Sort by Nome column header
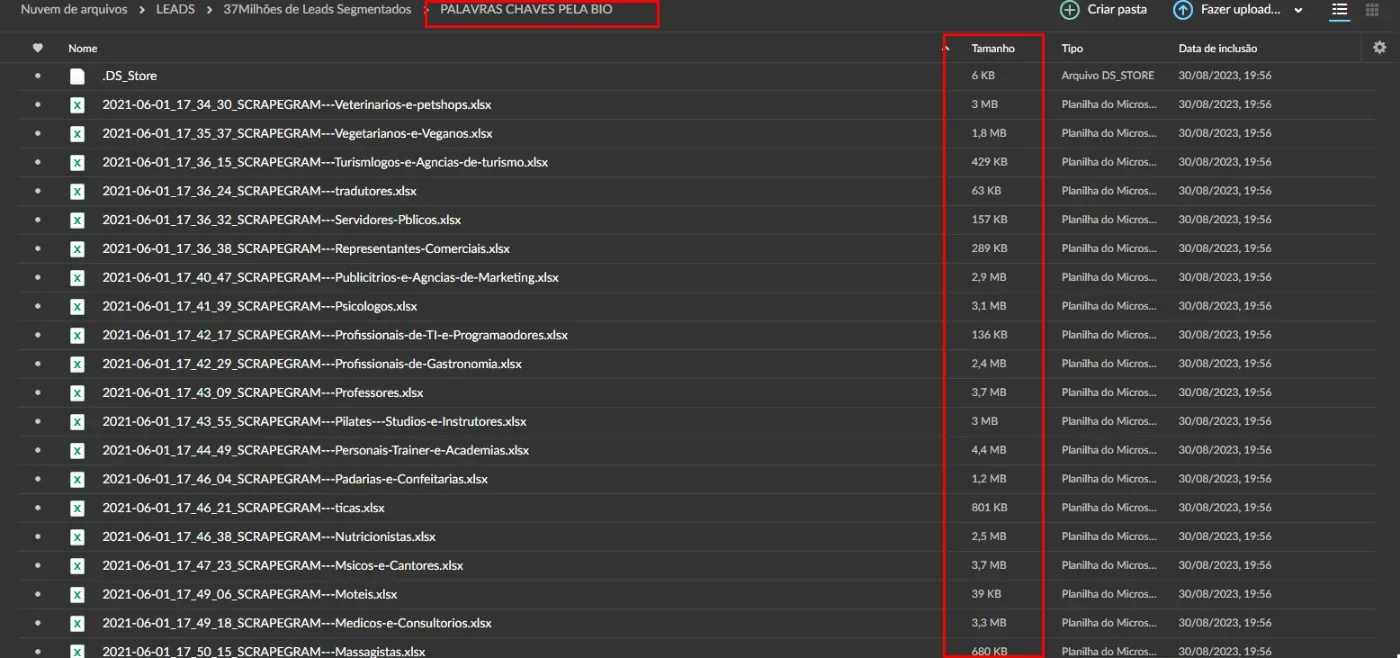This screenshot has height=658, width=1400. (83, 48)
